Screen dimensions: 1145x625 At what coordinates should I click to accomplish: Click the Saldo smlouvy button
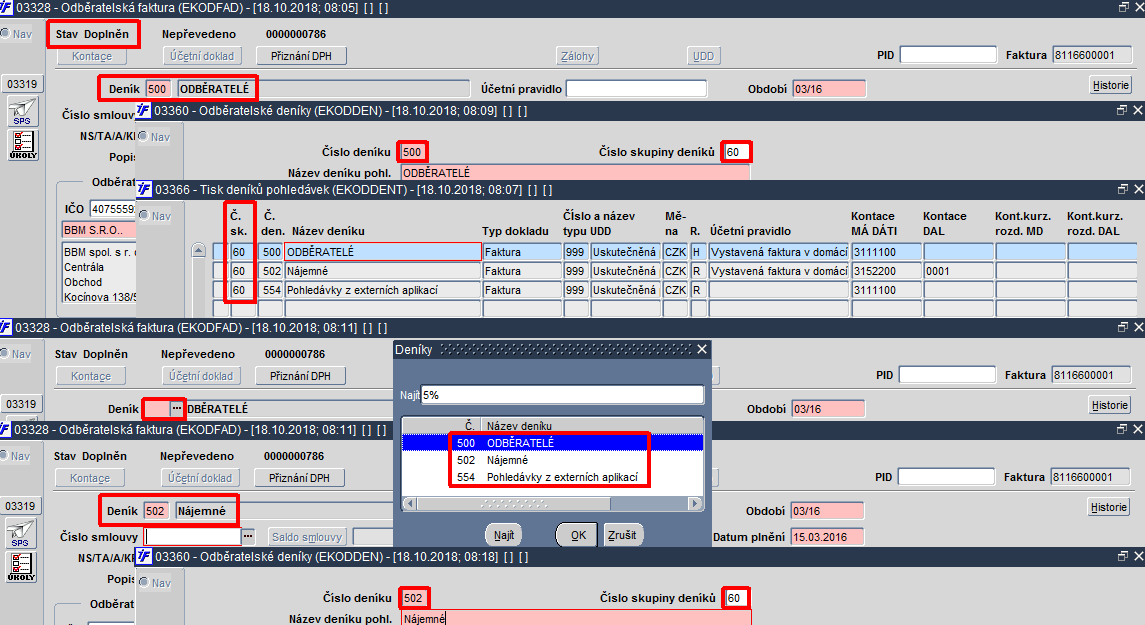(x=307, y=537)
